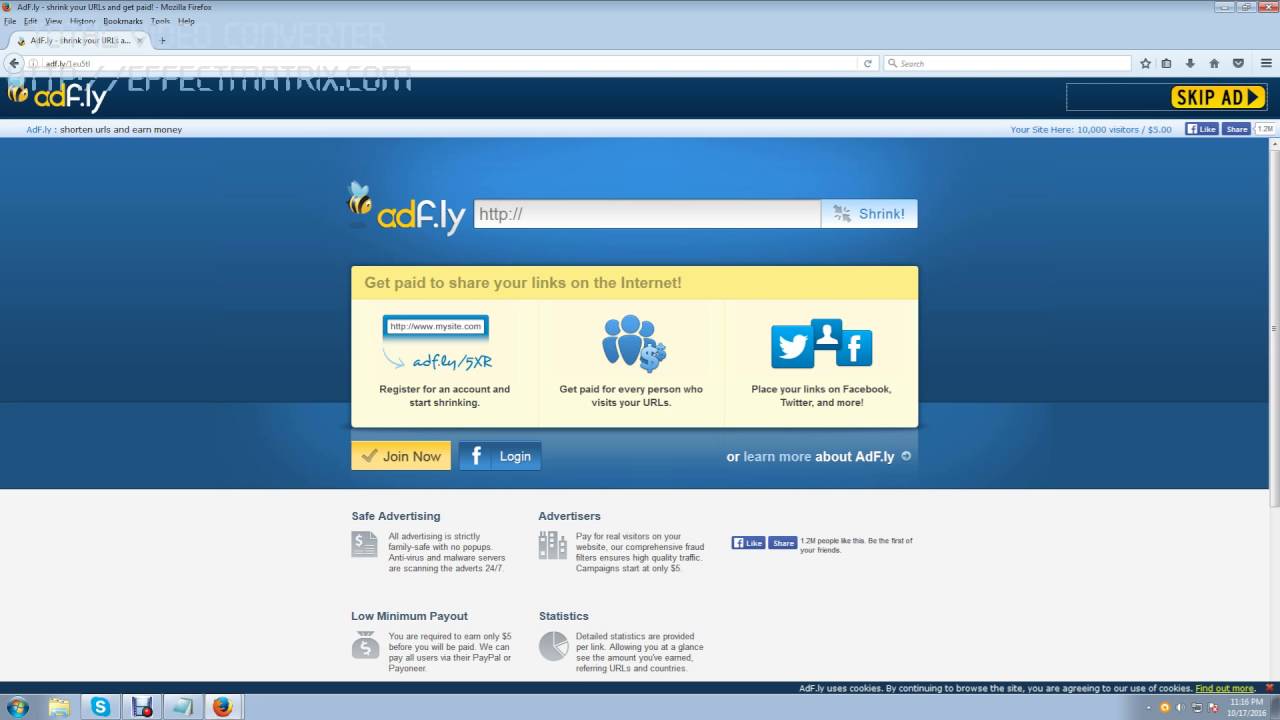1280x720 pixels.
Task: Open the Tools menu
Action: click(160, 21)
